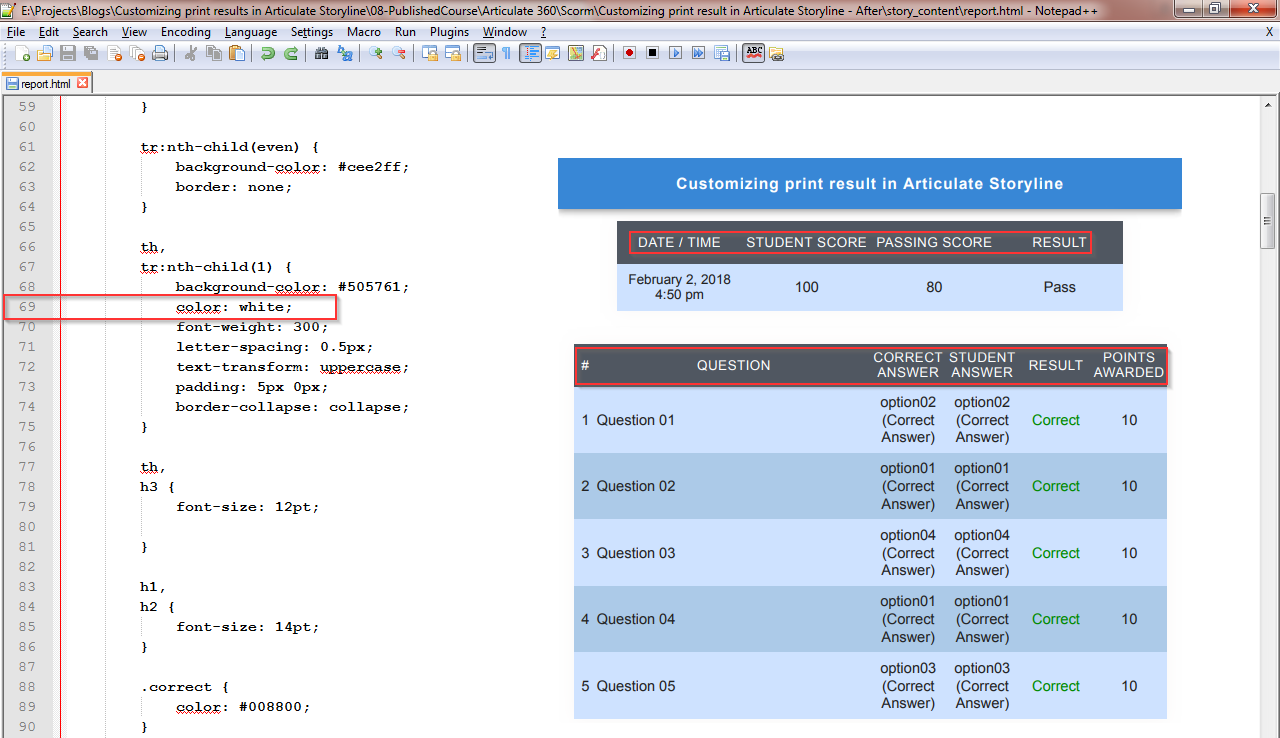Screen dimensions: 1280x738
Task: Click 'February 2, 2018' date cell
Action: (x=679, y=279)
